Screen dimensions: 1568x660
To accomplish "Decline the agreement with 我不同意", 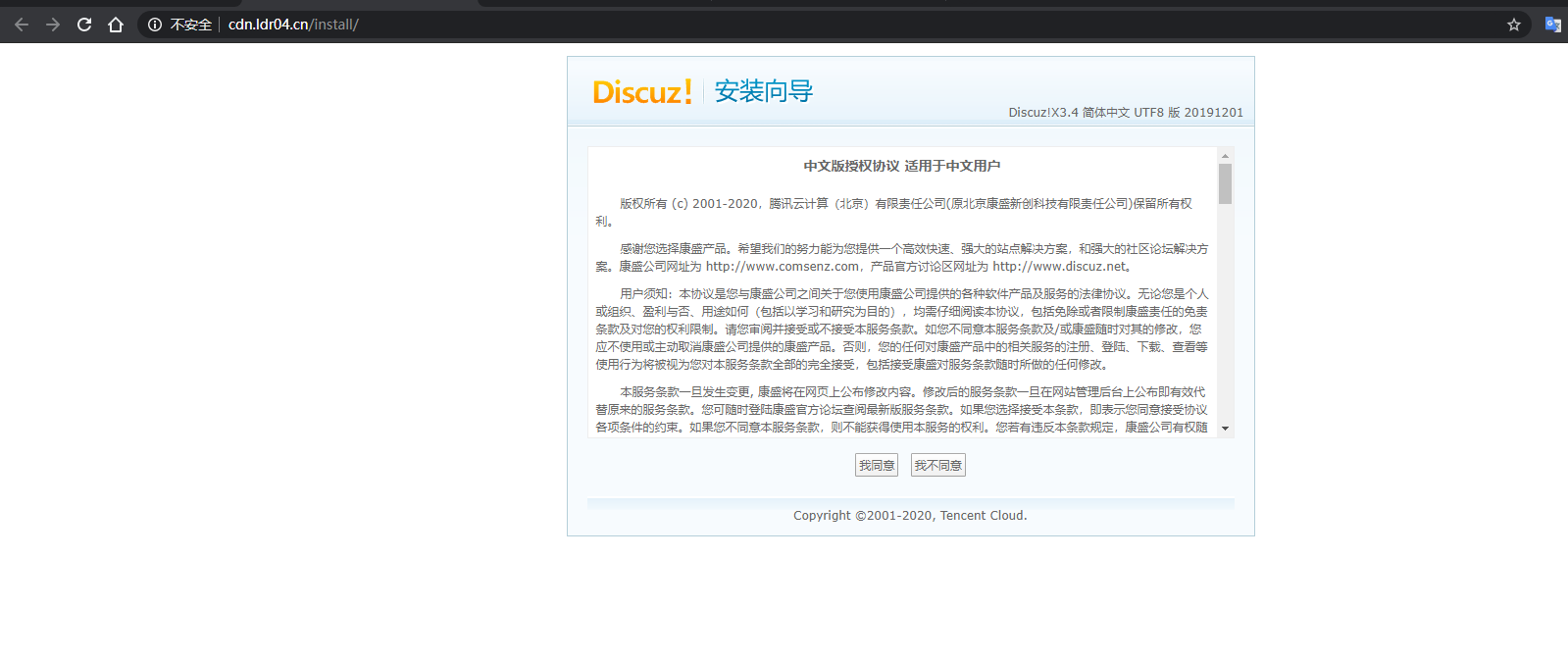I will 937,466.
